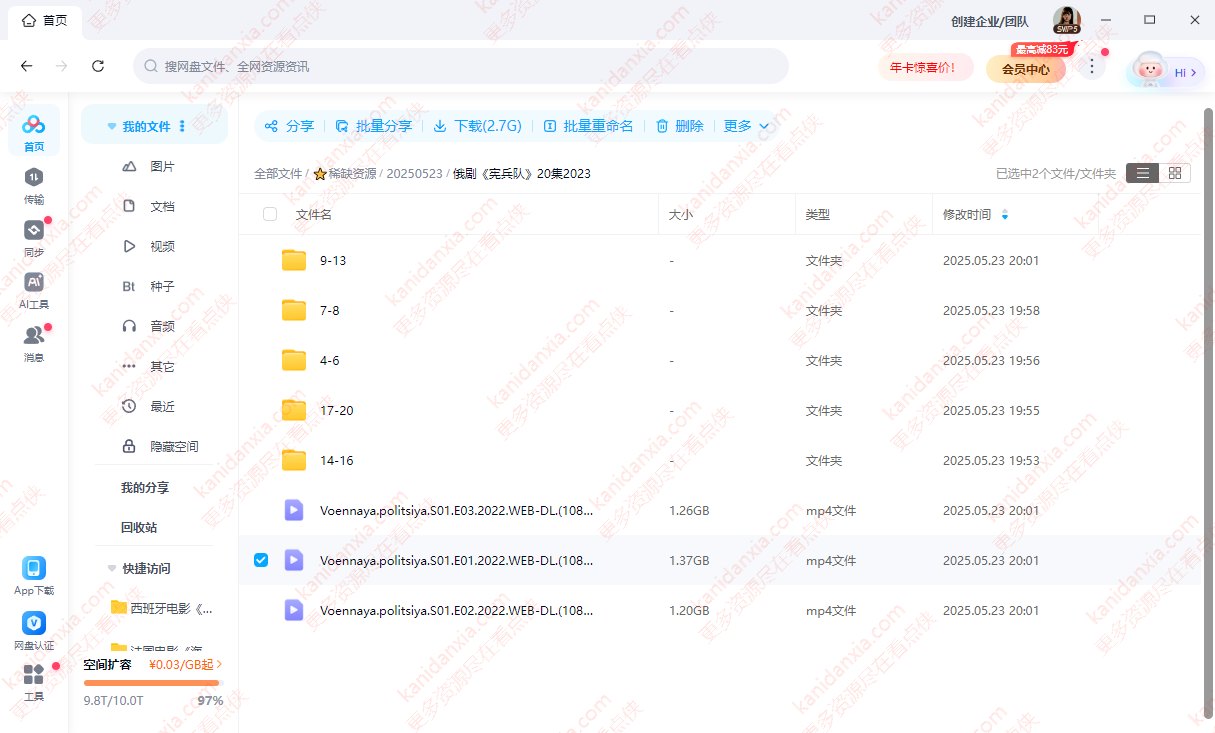Open the 同步 sync panel
1215x733 pixels.
34,237
